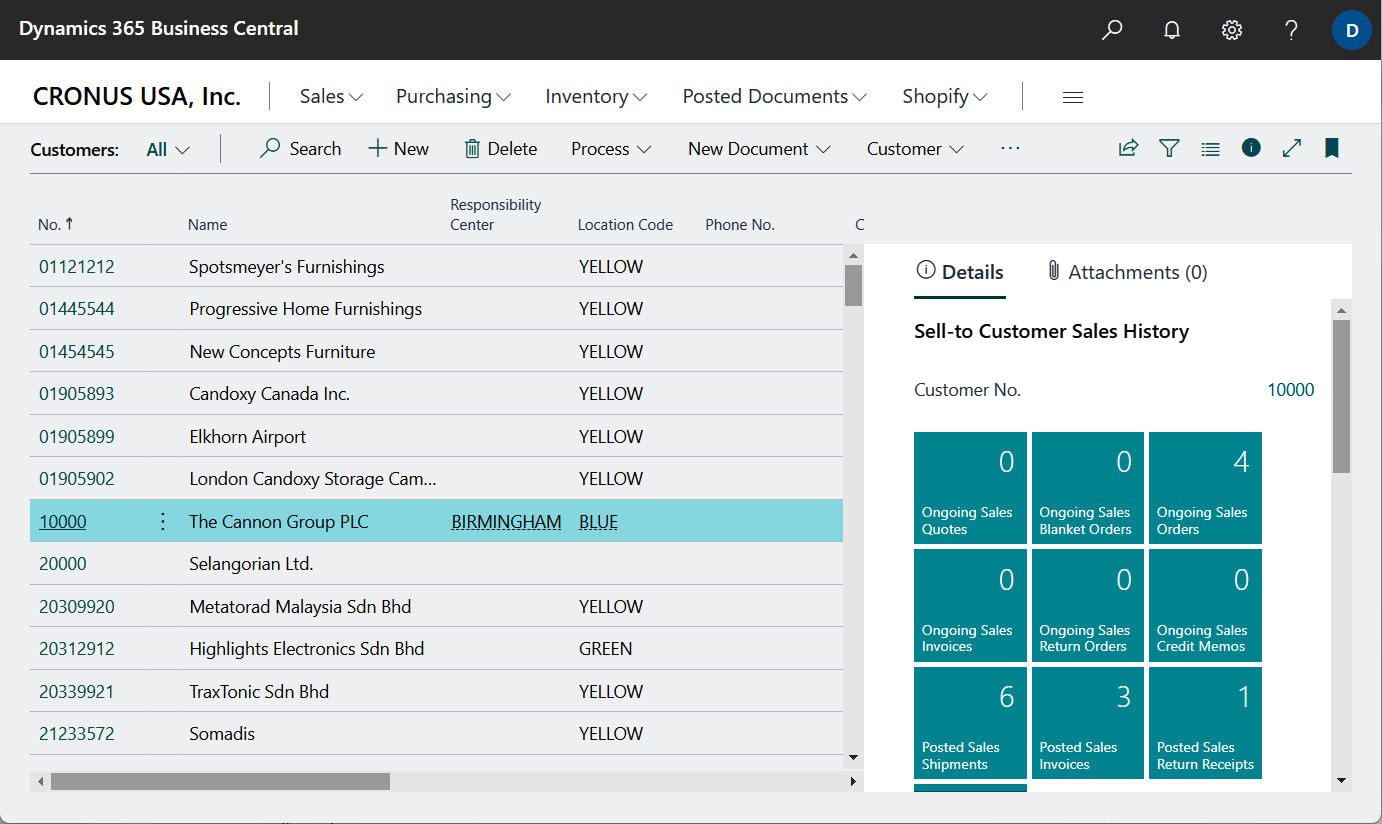Go to CRONUS USA, Inc. home

pyautogui.click(x=137, y=97)
